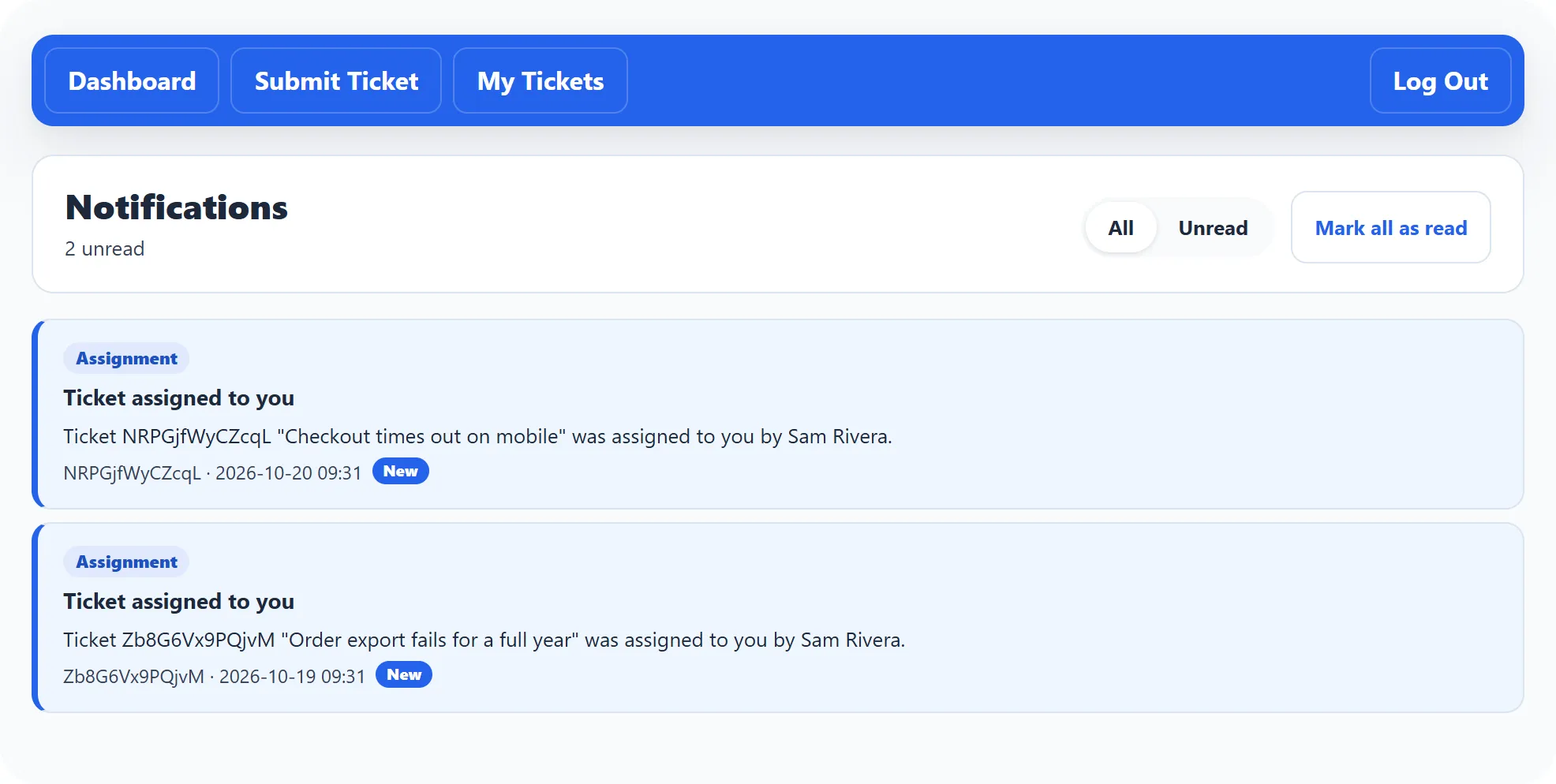This screenshot has width=1556, height=784.
Task: Click Ticket assigned to you title above Zb8G6Vx9PQjvM
Action: click(x=179, y=601)
